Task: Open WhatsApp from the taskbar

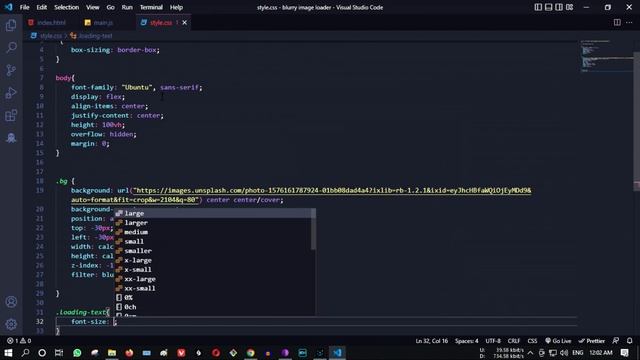Action: click(x=77, y=353)
